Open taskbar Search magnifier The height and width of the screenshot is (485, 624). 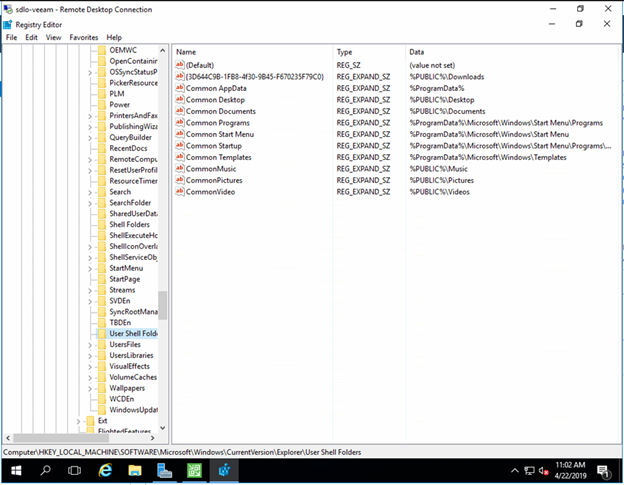click(x=45, y=471)
